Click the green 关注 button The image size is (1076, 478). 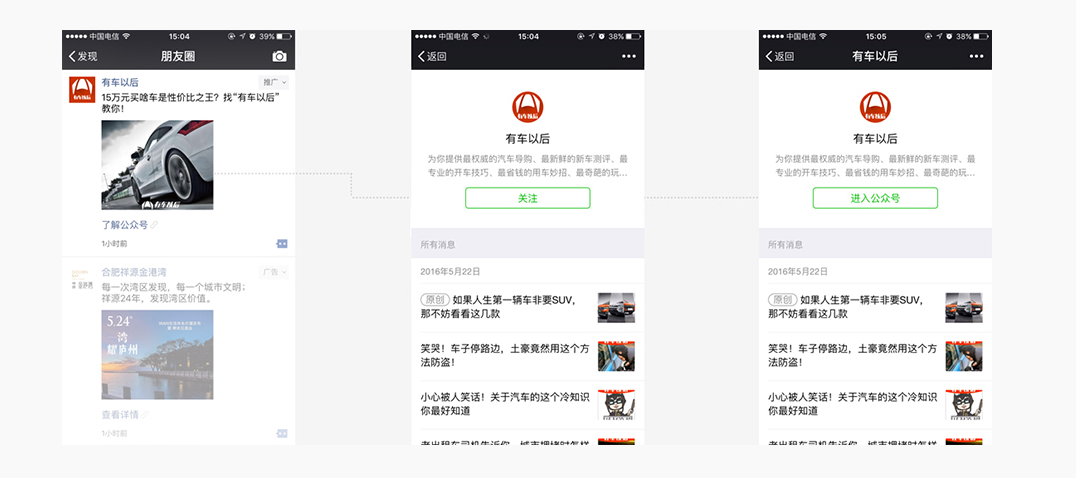[528, 198]
